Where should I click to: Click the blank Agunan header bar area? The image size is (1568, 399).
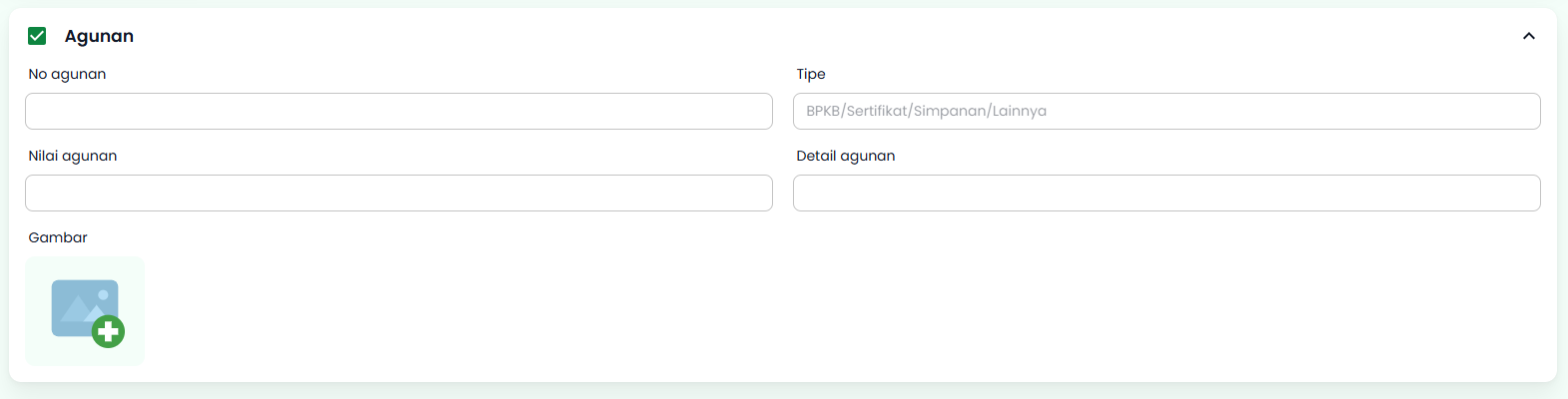pyautogui.click(x=799, y=36)
